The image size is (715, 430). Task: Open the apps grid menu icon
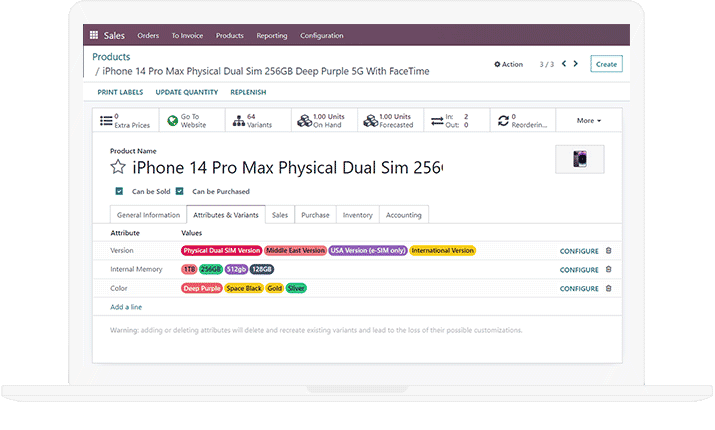pyautogui.click(x=94, y=35)
